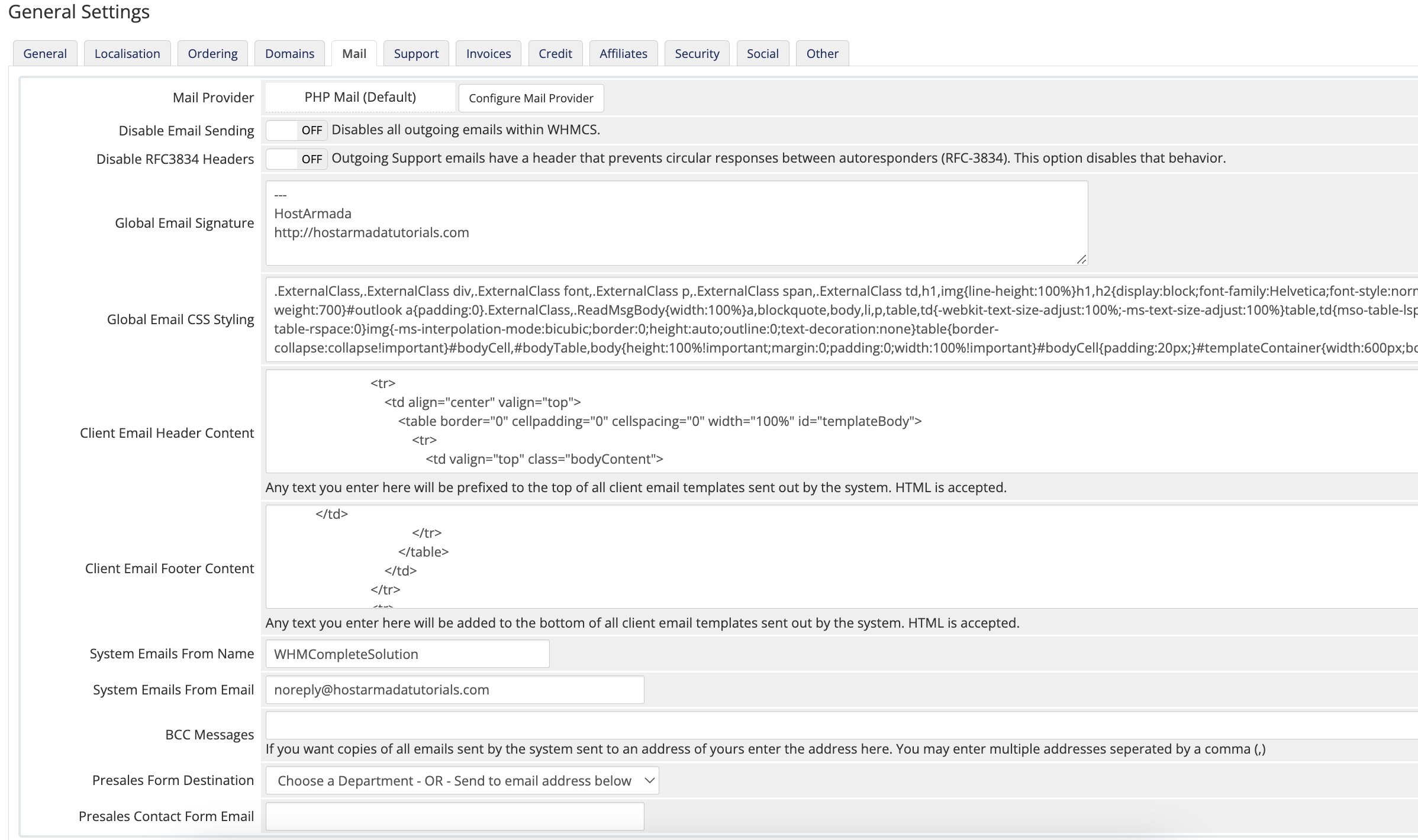Viewport: 1418px width, 840px height.
Task: Focus the System Emails From Name field
Action: click(x=407, y=654)
